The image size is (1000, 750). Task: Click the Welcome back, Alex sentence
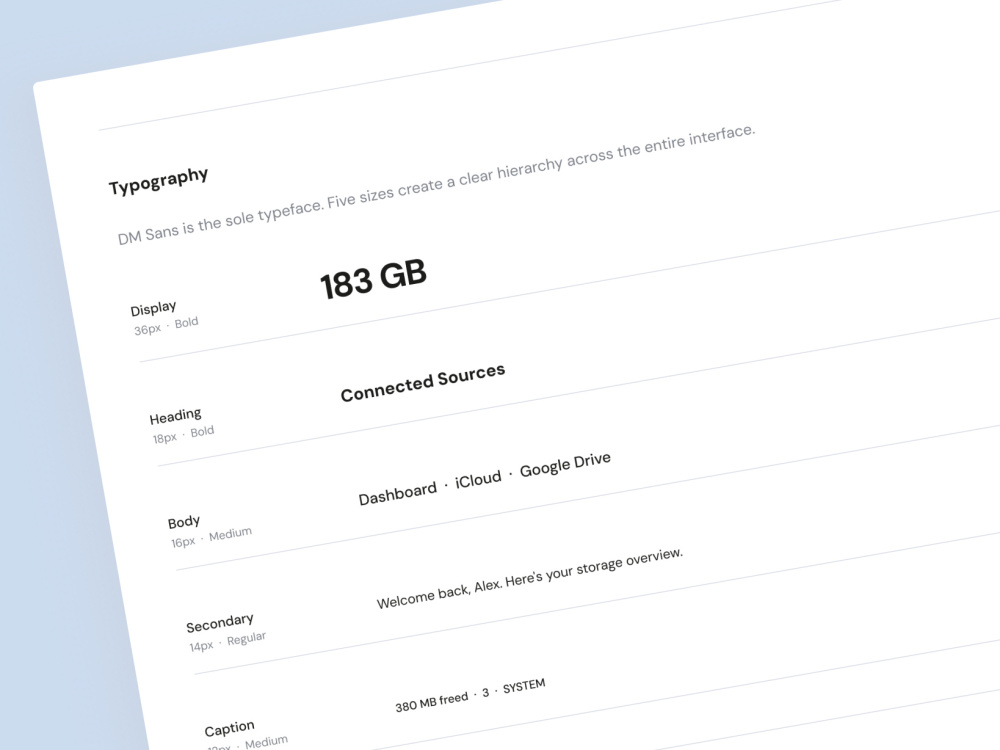(x=529, y=578)
